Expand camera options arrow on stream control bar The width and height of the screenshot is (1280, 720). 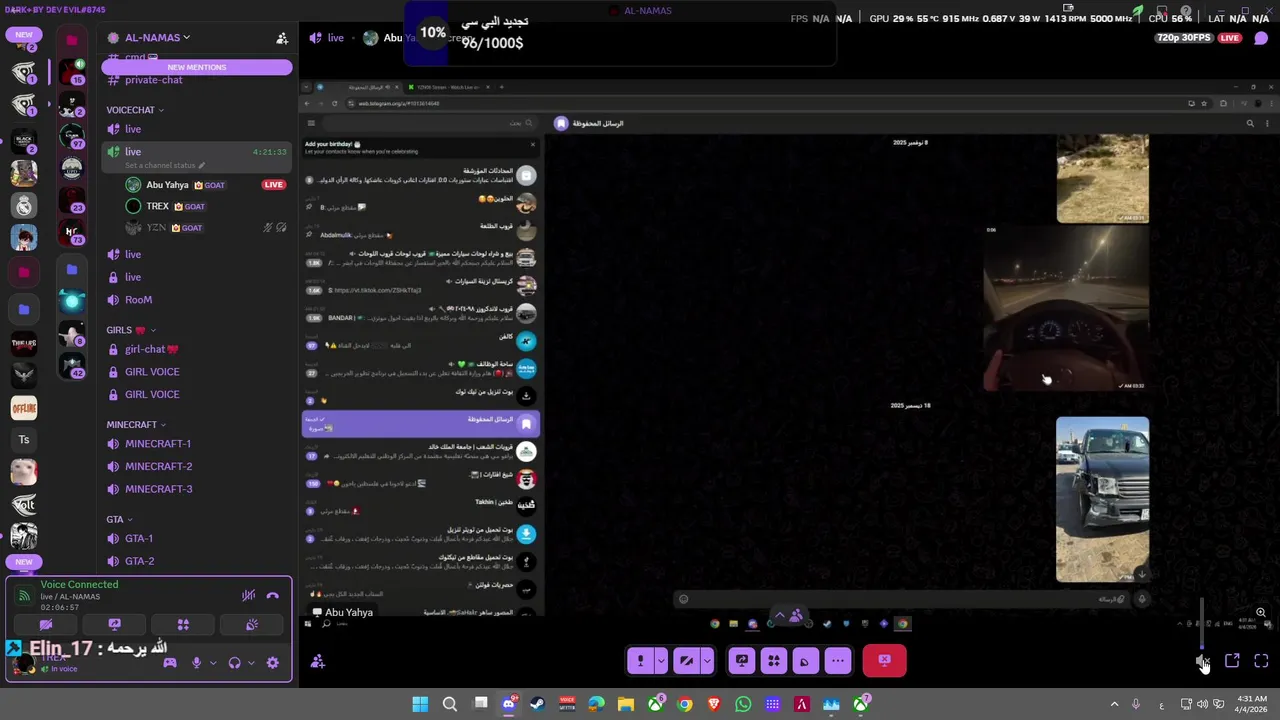click(707, 660)
